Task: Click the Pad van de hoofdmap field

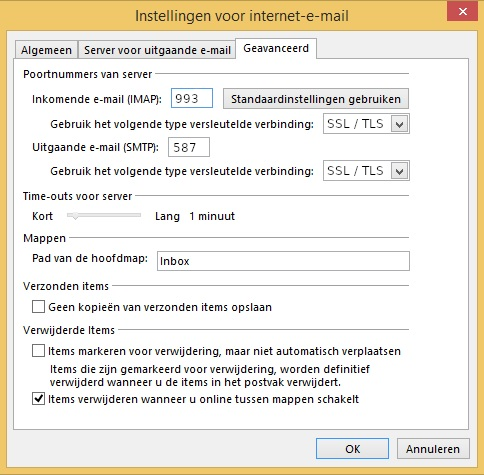Action: tap(283, 261)
